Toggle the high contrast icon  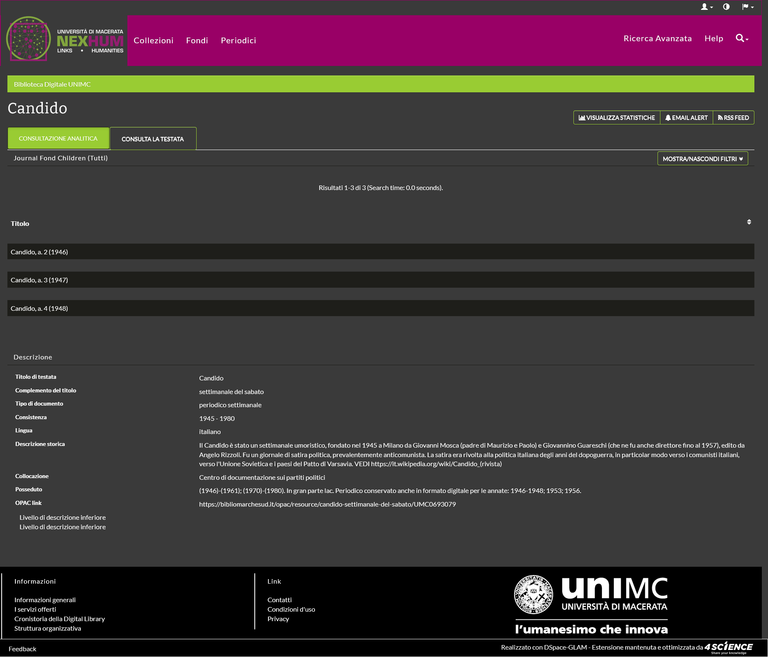tap(726, 7)
